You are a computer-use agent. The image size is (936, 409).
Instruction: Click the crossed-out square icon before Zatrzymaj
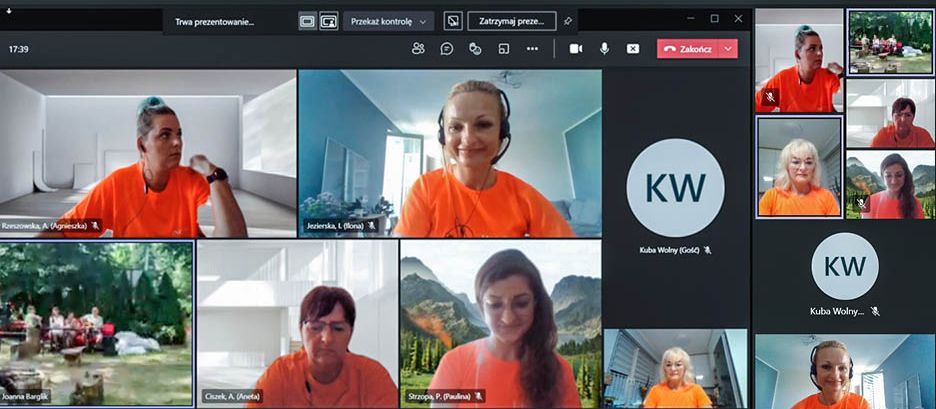(453, 21)
